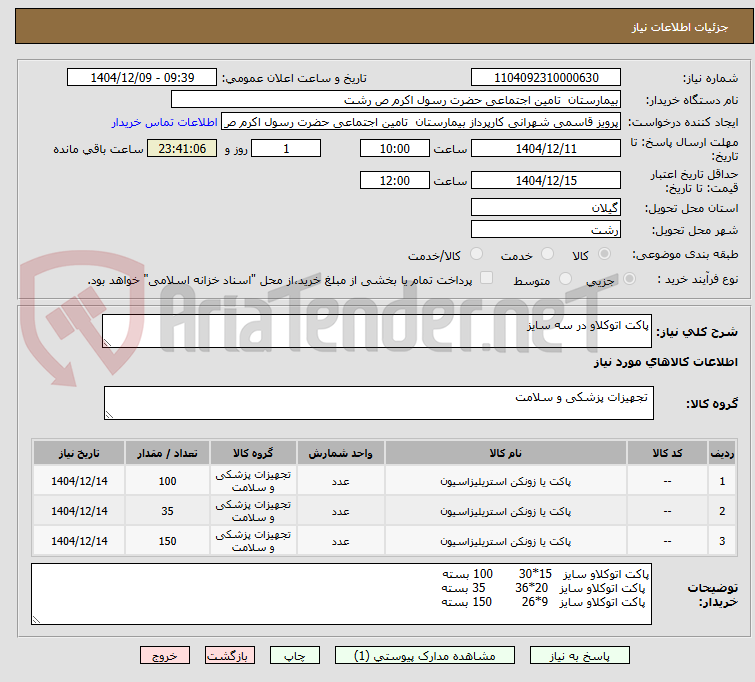The height and width of the screenshot is (682, 755).
Task: Click the پاسخ به نیاز button
Action: point(579,656)
